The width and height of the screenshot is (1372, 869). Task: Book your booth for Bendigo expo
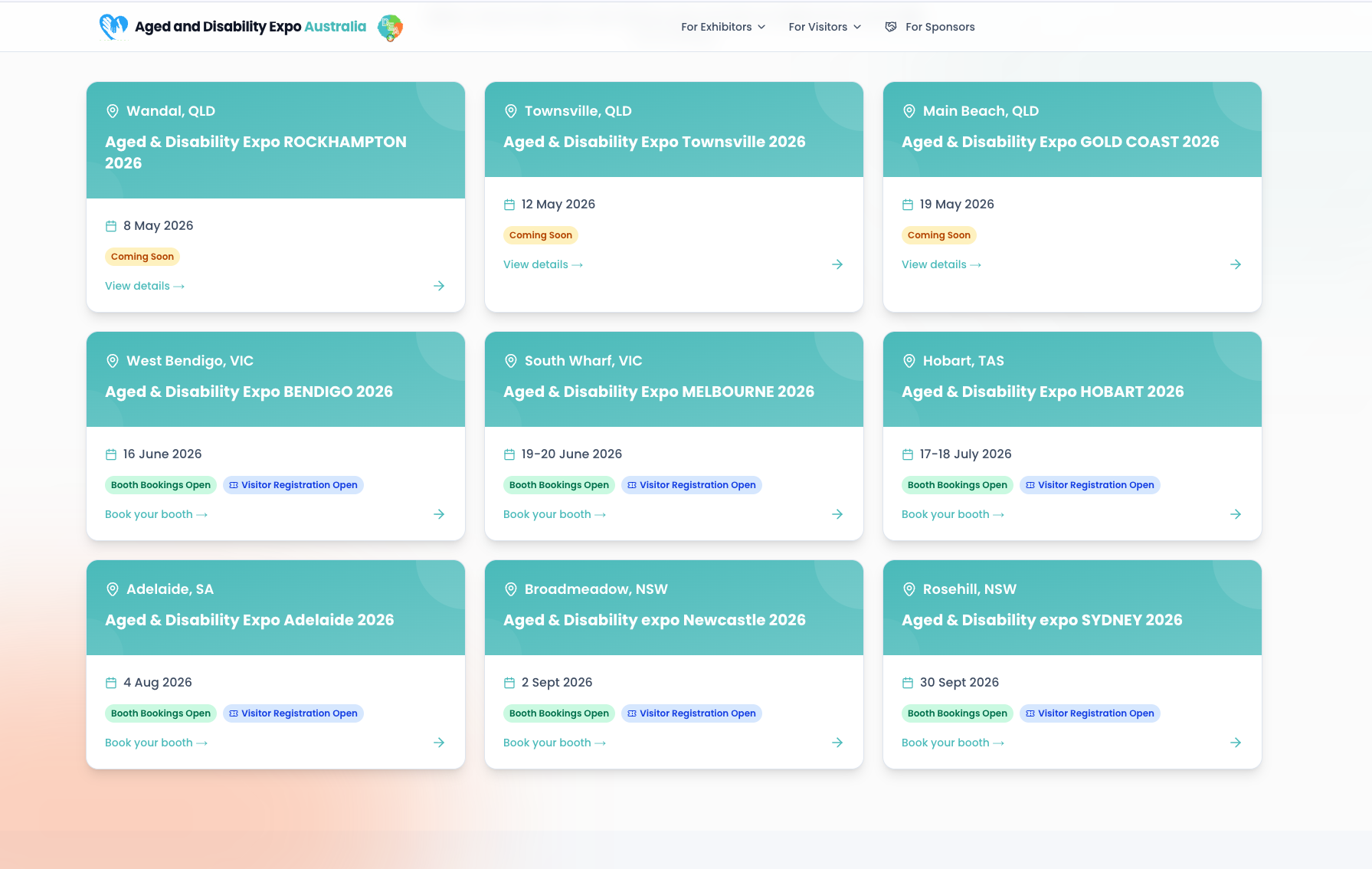pyautogui.click(x=156, y=514)
